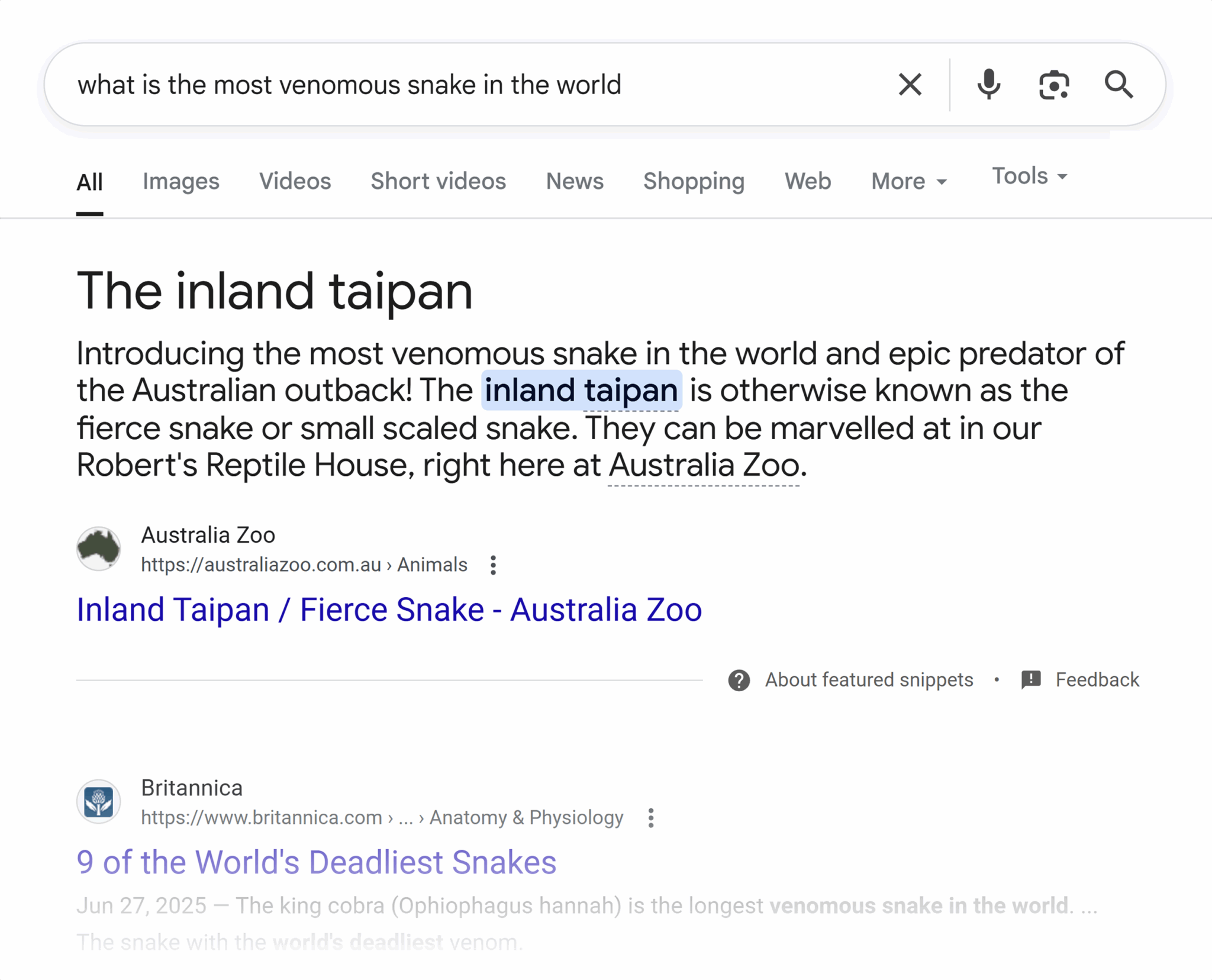
Task: Open the Tools dropdown
Action: [1030, 176]
